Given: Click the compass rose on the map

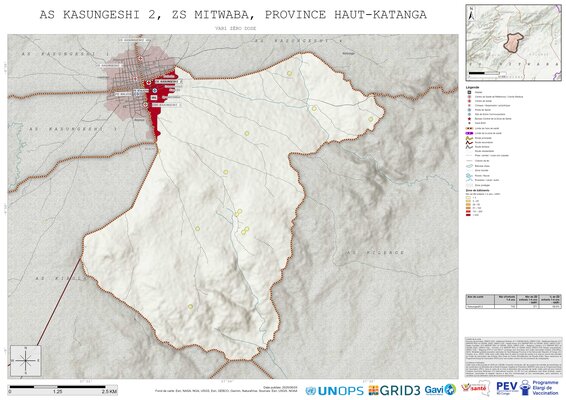Looking at the screenshot, I should pyautogui.click(x=26, y=361).
